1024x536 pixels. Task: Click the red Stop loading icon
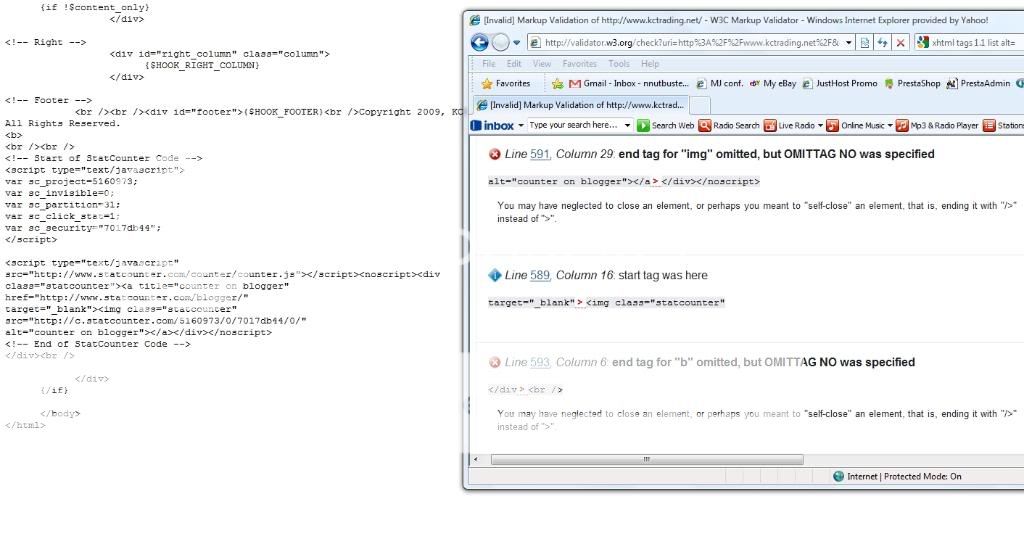(x=901, y=42)
